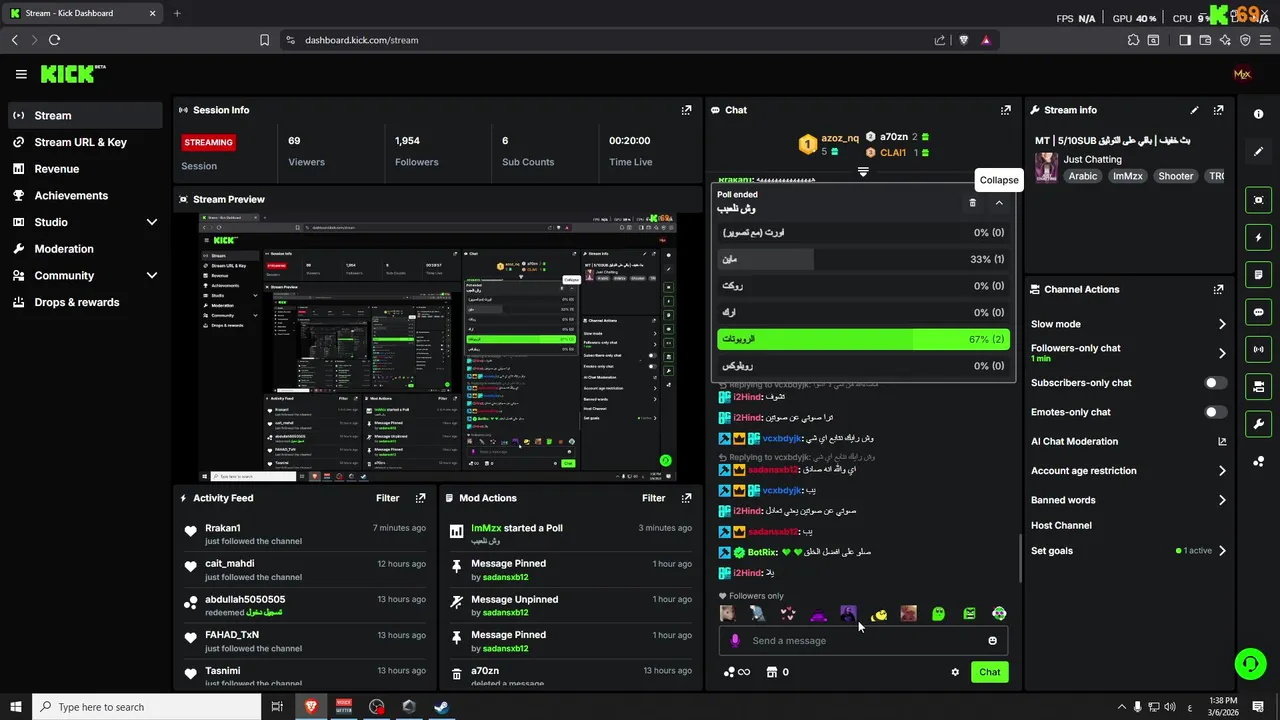Image resolution: width=1280 pixels, height=720 pixels.
Task: Pop out the Activity Feed panel
Action: point(420,498)
